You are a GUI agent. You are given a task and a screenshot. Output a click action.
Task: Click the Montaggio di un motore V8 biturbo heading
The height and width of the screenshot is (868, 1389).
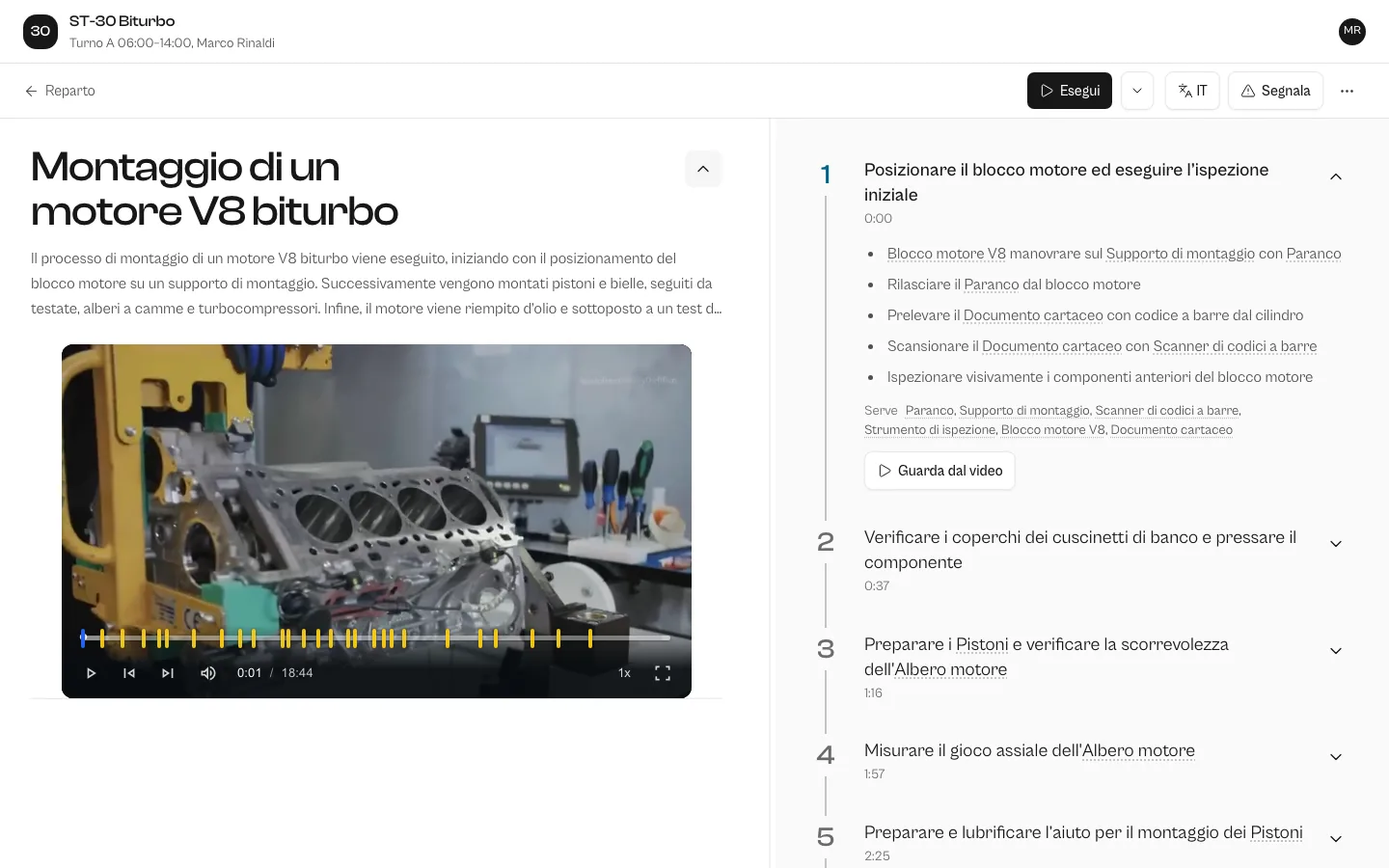[214, 189]
